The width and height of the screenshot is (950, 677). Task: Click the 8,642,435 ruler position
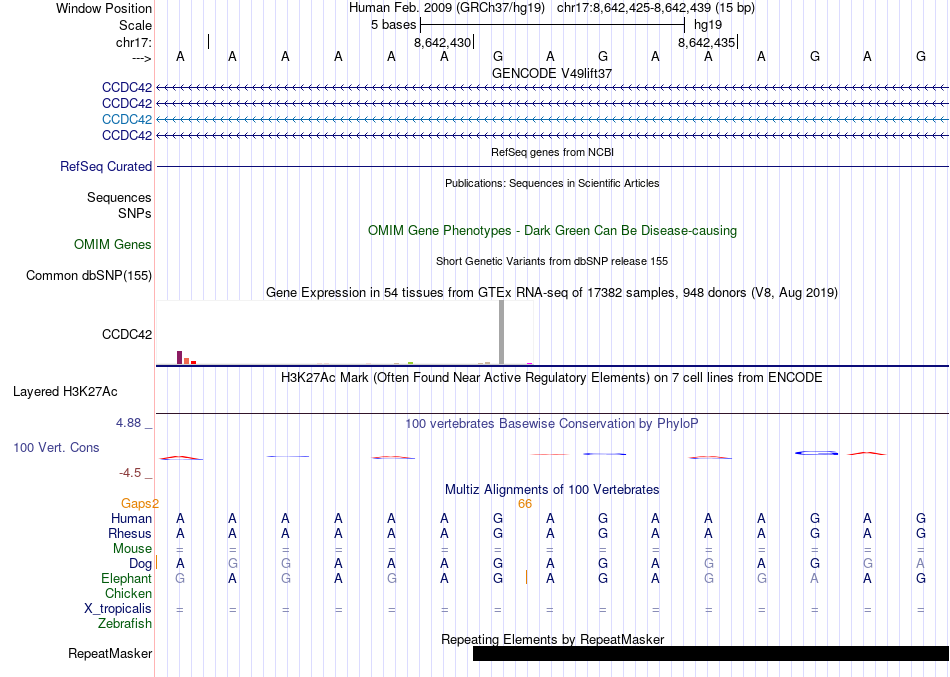coord(706,42)
